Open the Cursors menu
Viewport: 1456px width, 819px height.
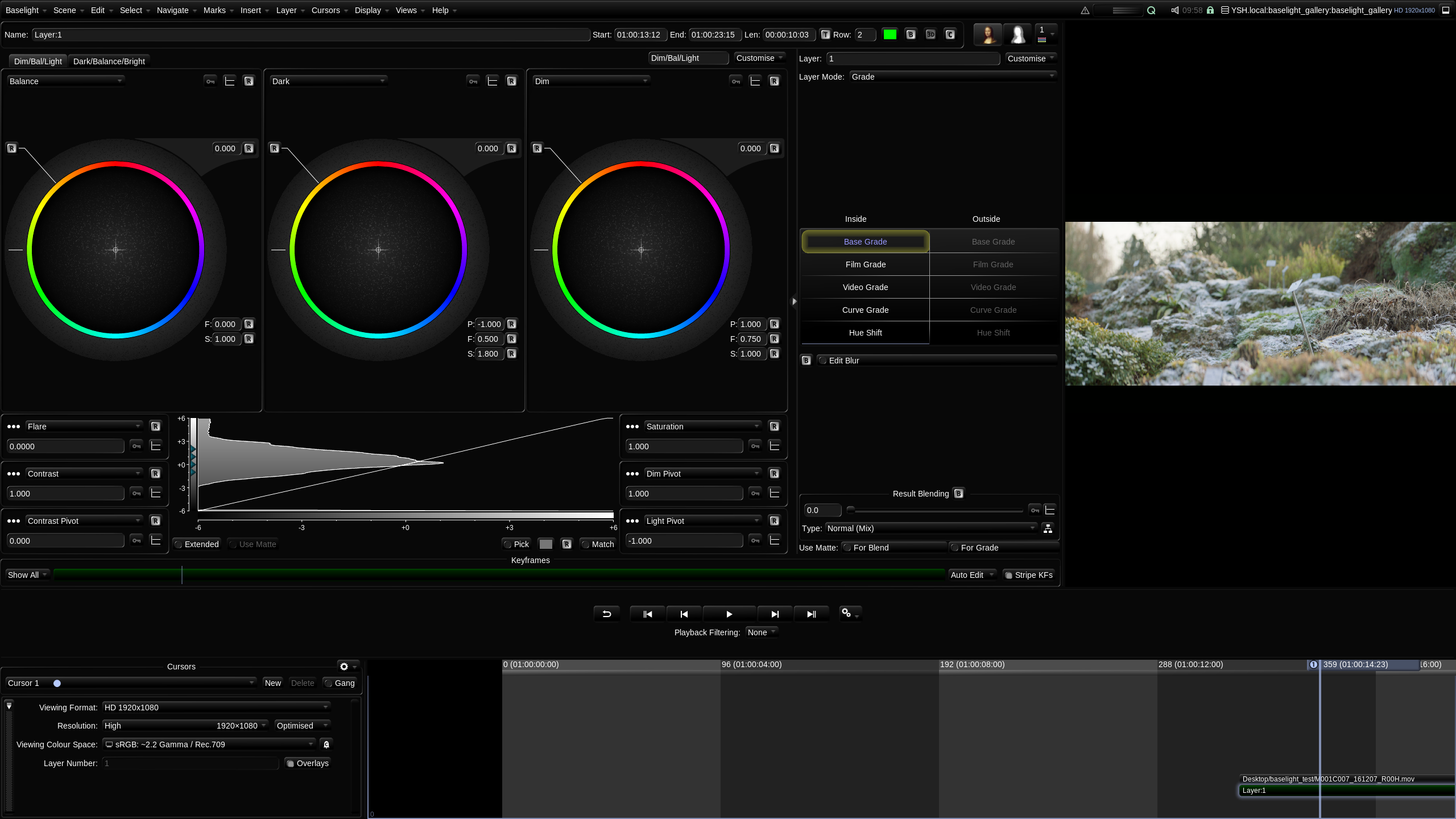pos(325,10)
